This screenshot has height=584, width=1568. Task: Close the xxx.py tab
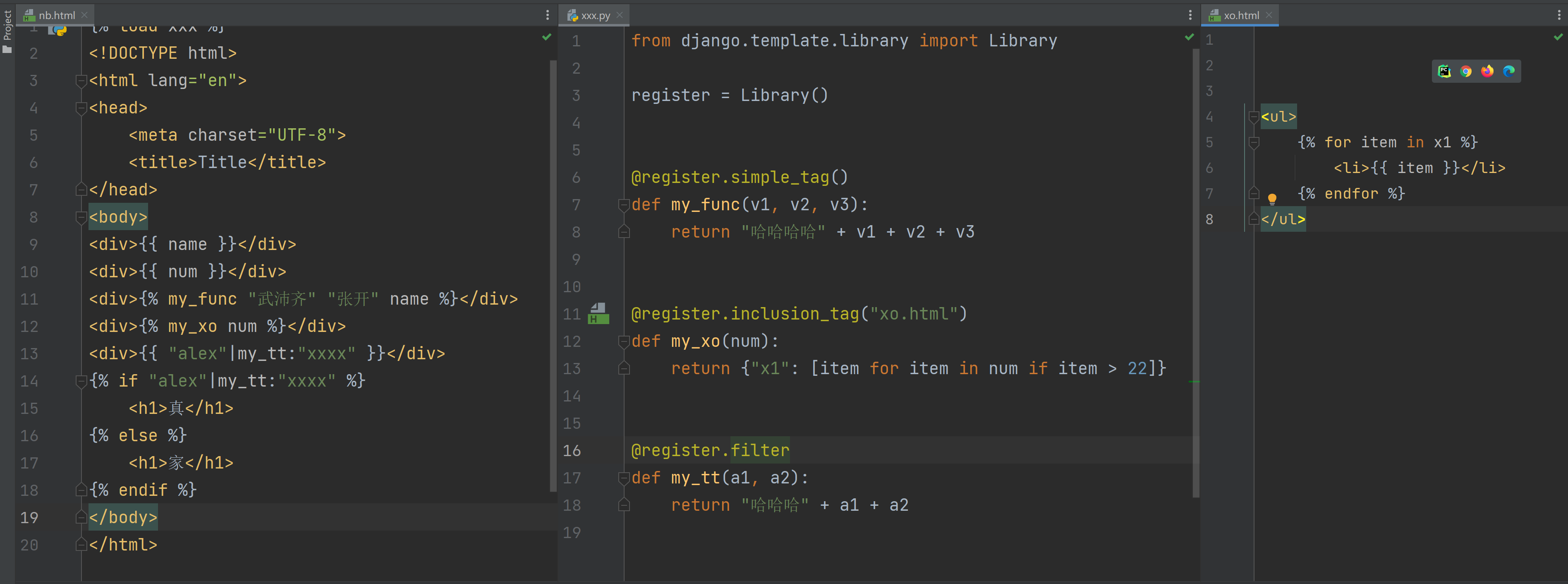click(620, 15)
